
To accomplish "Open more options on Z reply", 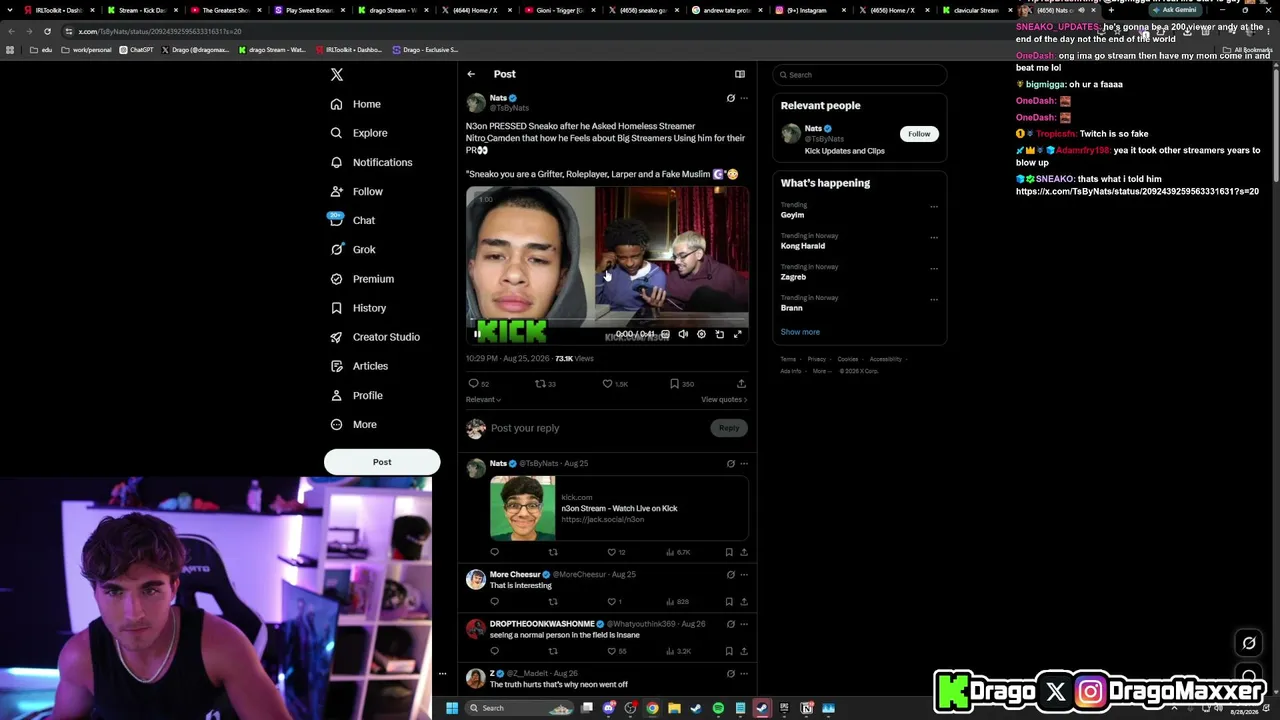I will point(744,674).
